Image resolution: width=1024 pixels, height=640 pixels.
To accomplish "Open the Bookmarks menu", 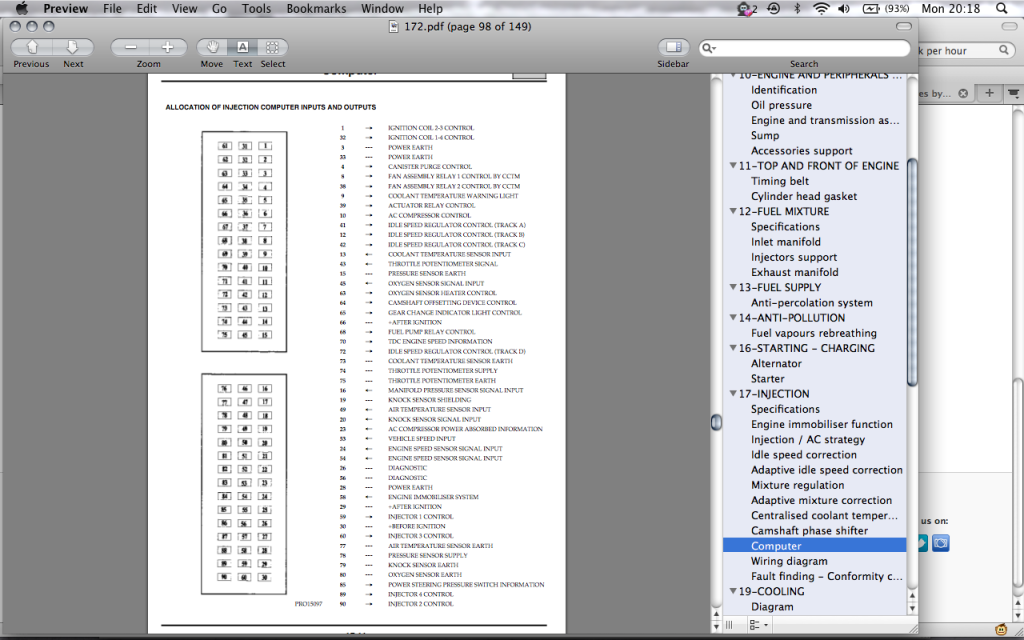I will (316, 9).
